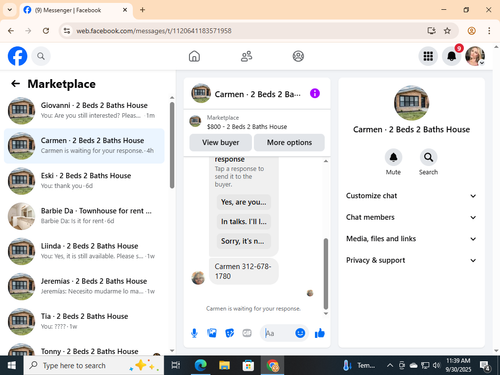Click Carmen's avatar beside phone message
The image size is (500, 375).
click(198, 277)
